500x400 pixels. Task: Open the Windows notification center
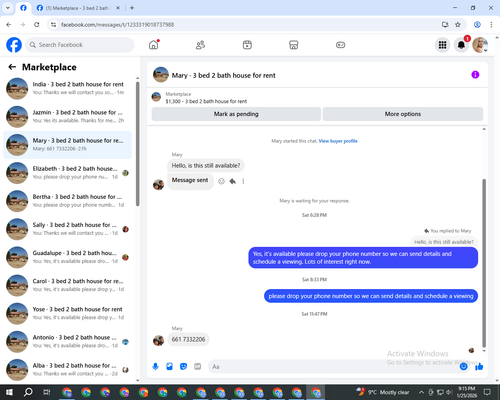487,392
